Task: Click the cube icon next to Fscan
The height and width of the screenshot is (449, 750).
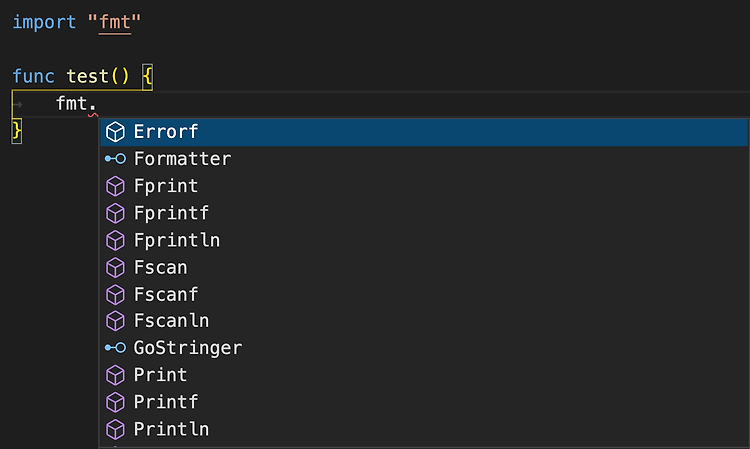Action: 115,268
